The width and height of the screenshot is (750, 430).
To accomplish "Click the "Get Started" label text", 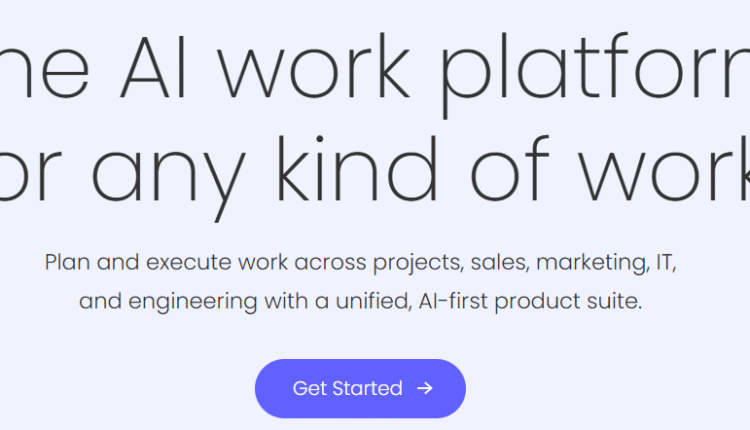I will coord(348,388).
